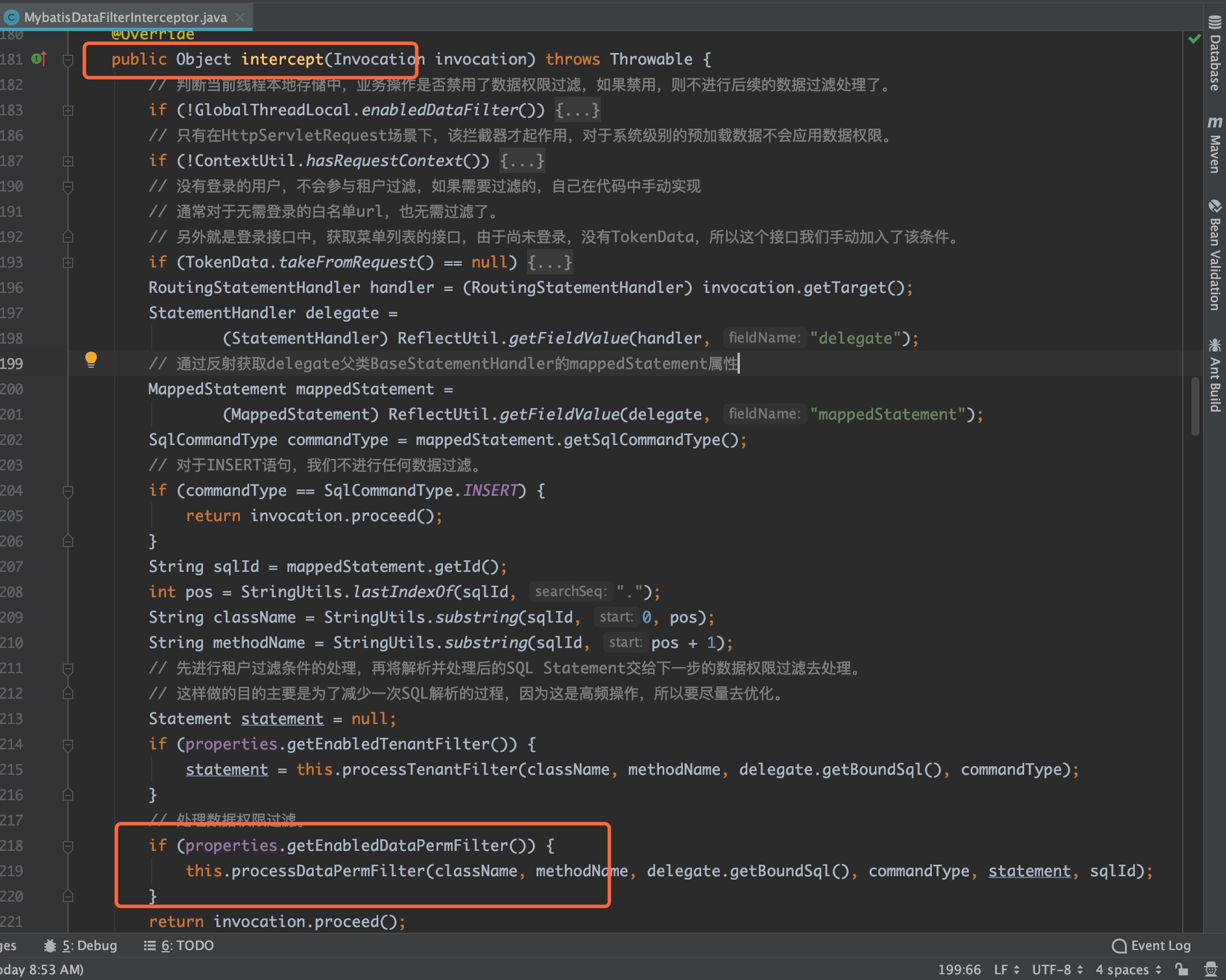Open the TODO tool window
This screenshot has width=1226, height=980.
tap(179, 945)
